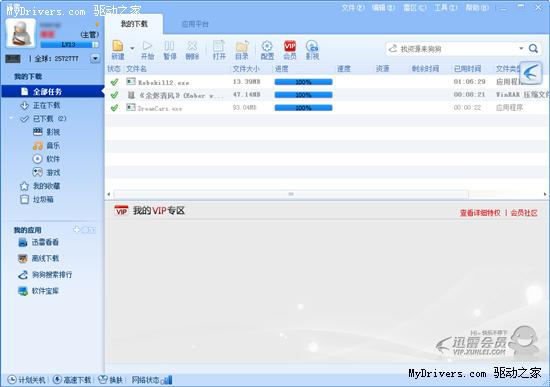Open the 会员社区 link
The image size is (550, 387).
point(524,213)
